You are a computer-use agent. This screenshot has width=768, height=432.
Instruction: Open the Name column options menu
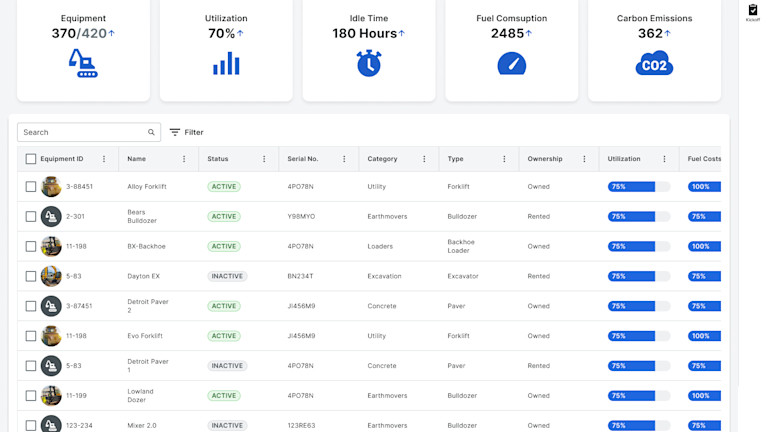[184, 159]
